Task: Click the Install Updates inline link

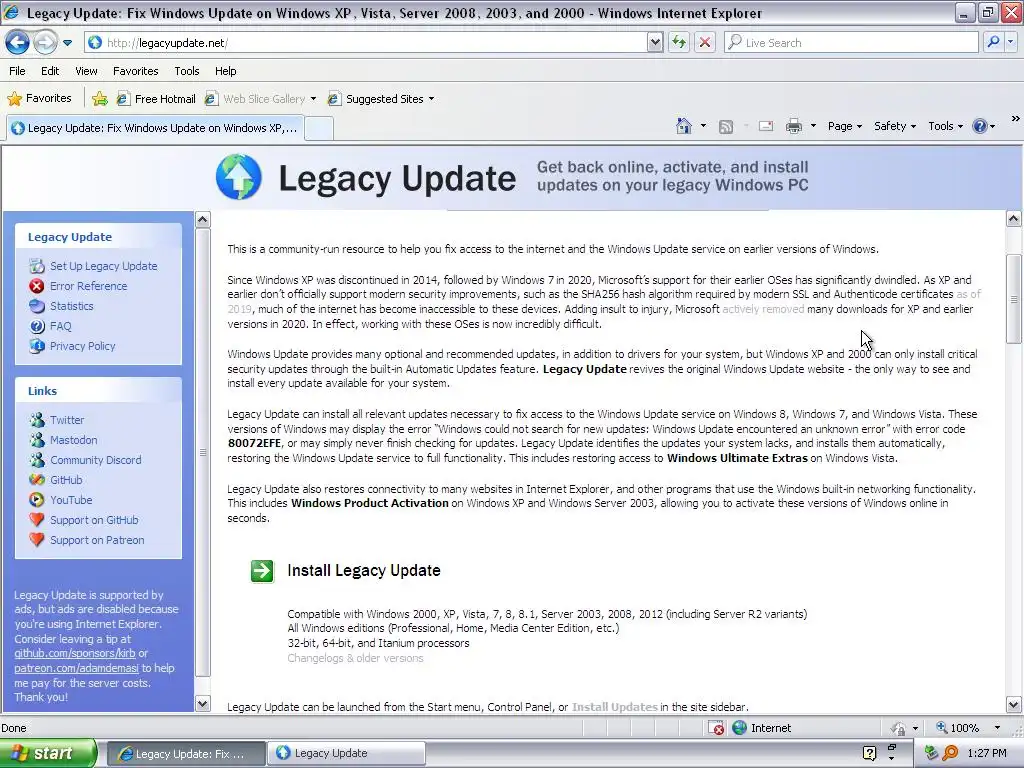Action: [x=615, y=707]
